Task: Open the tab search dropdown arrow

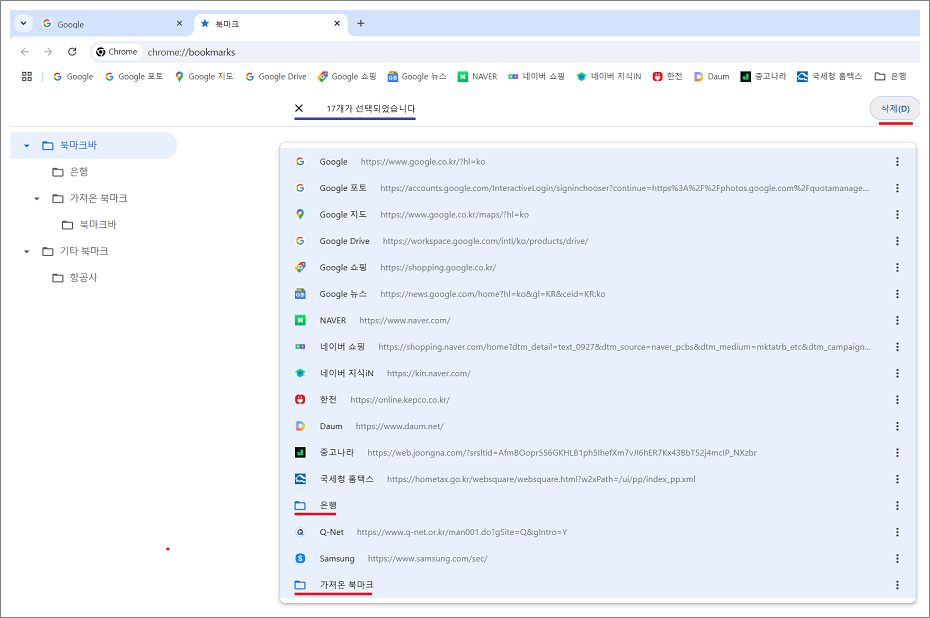Action: coord(23,24)
